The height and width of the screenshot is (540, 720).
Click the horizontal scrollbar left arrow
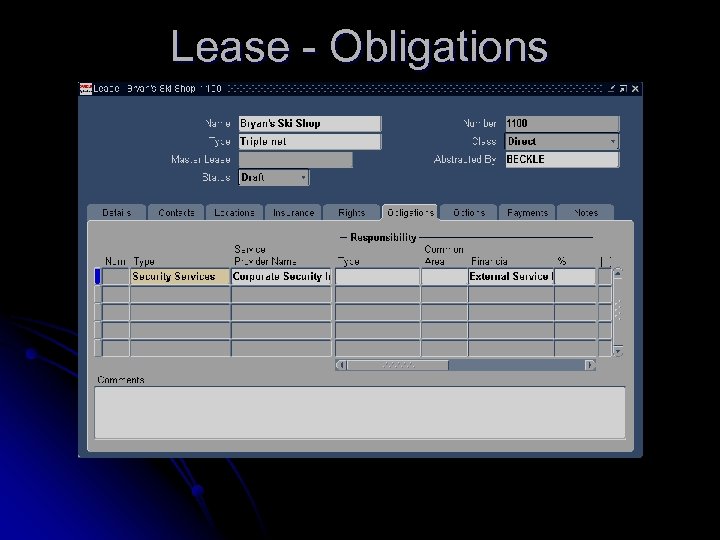point(341,365)
